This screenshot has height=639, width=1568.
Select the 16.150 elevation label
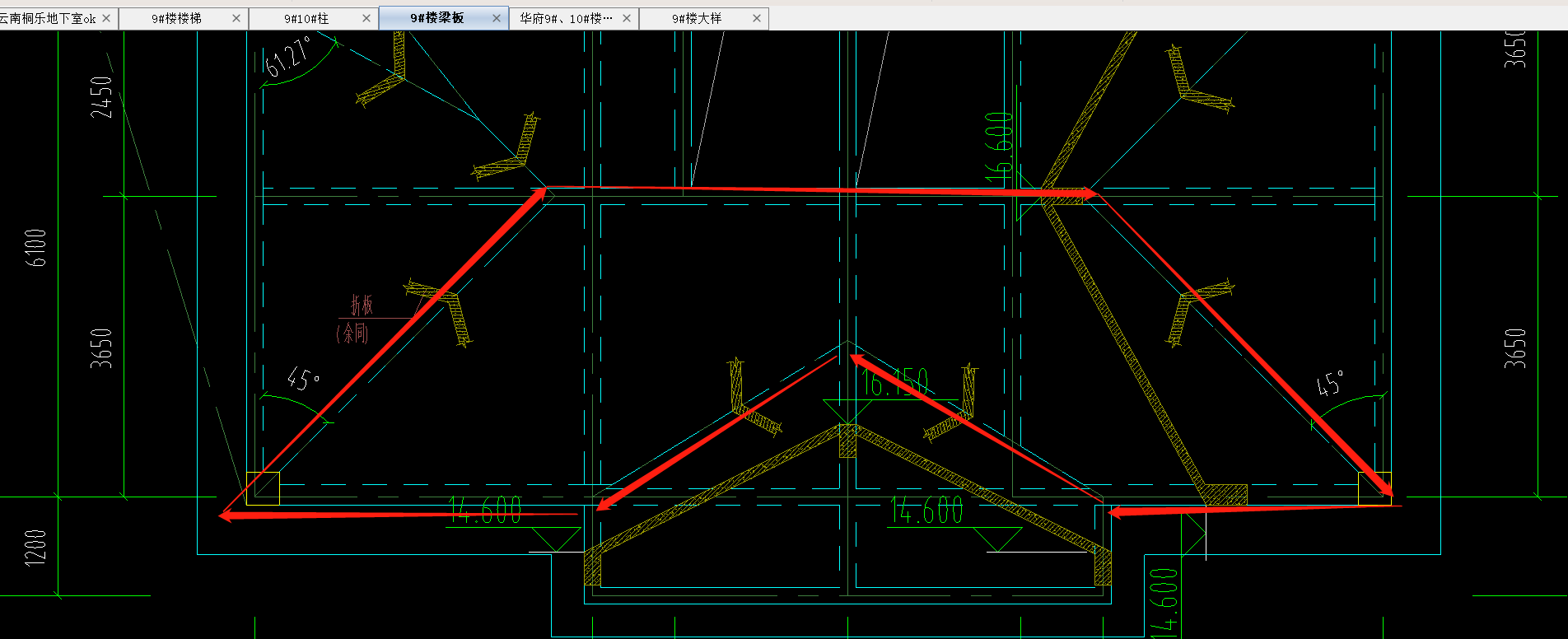[x=895, y=382]
